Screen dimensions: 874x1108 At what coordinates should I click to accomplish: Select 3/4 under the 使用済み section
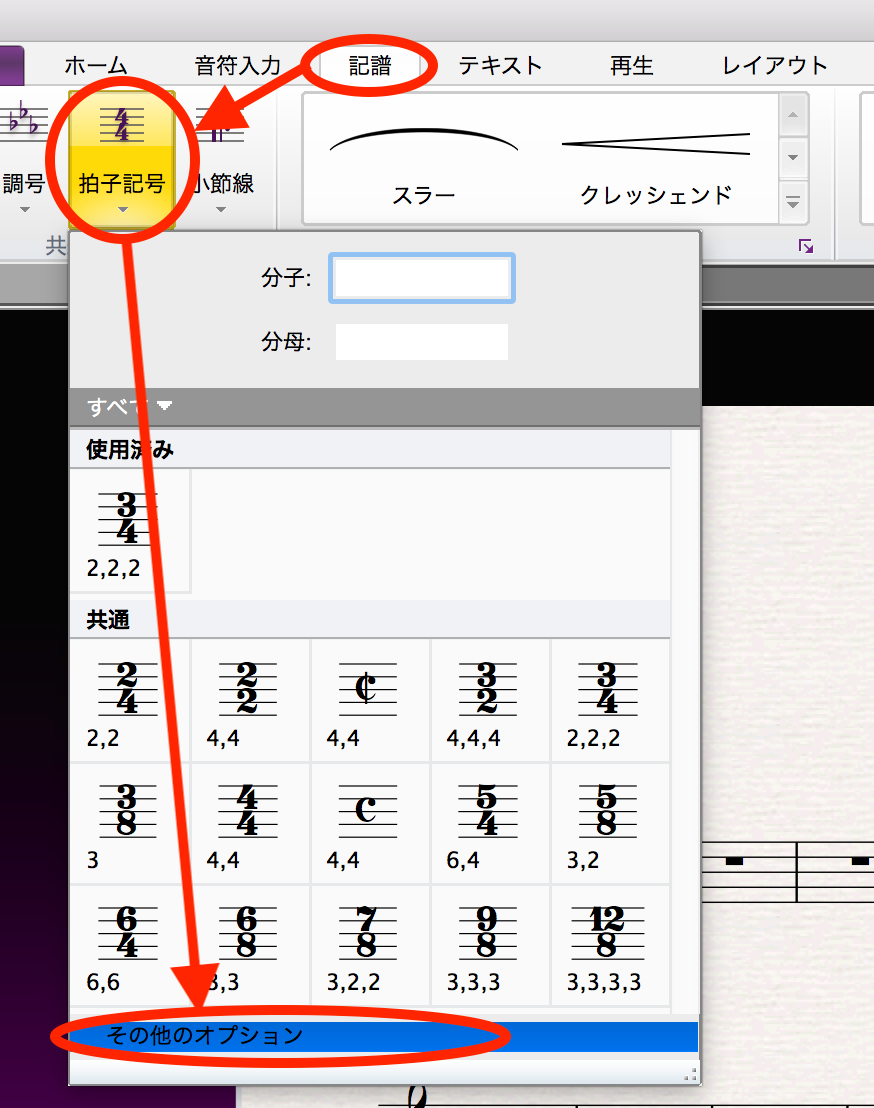(x=129, y=530)
